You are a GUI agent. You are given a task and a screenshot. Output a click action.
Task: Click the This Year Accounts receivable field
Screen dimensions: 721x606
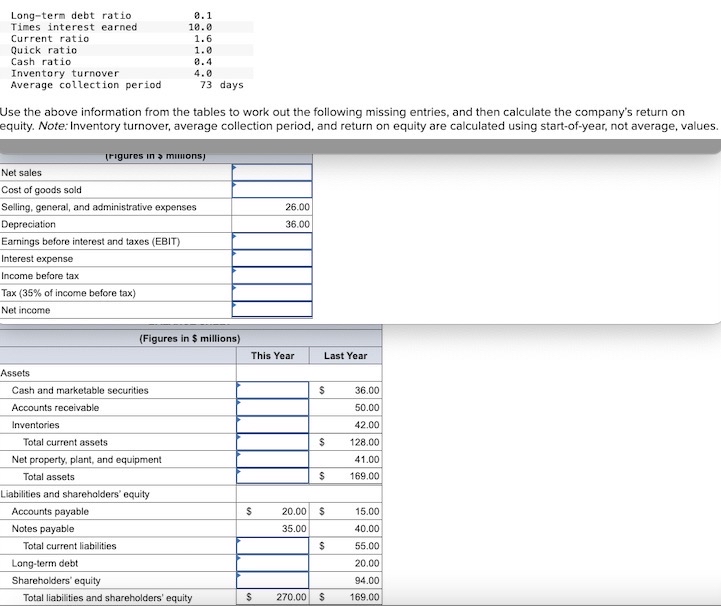coord(273,407)
